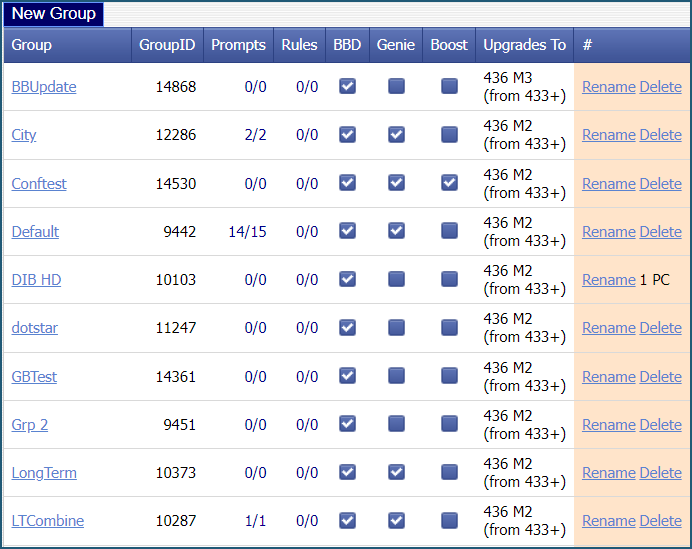Enable Boost checkbox for Default group
This screenshot has width=692, height=549.
[x=449, y=231]
